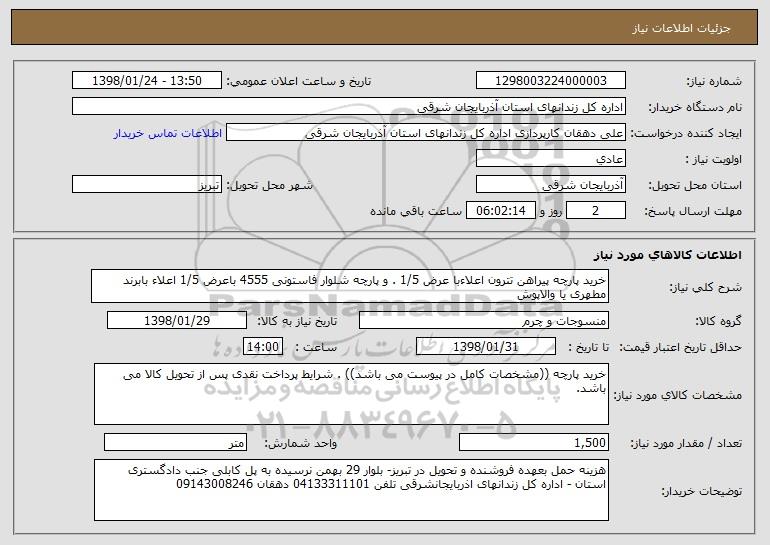Click label مشخصات کالای مورد نیاز
770x545 pixels.
point(678,396)
